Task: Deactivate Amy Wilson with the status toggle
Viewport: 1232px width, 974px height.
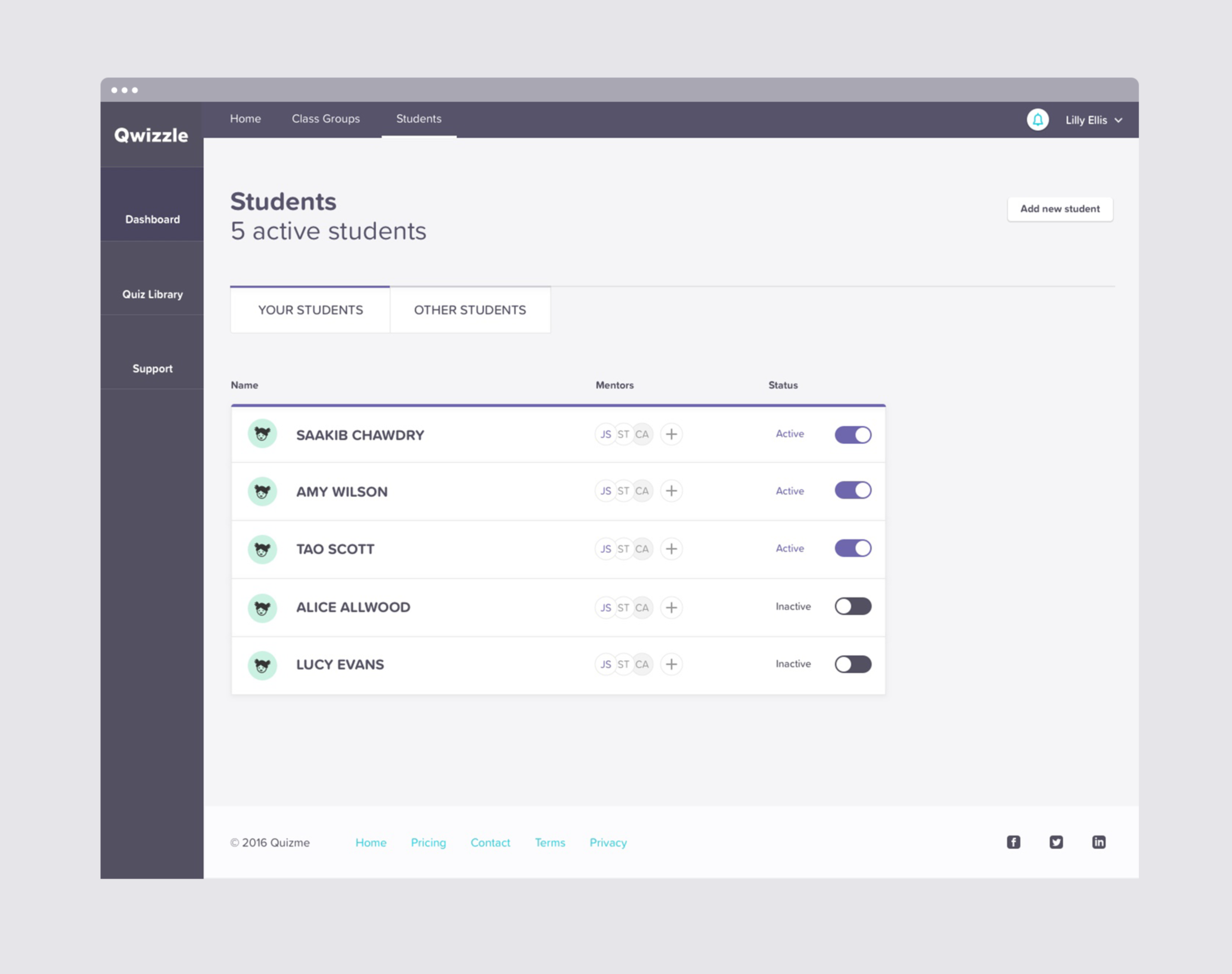Action: coord(853,490)
